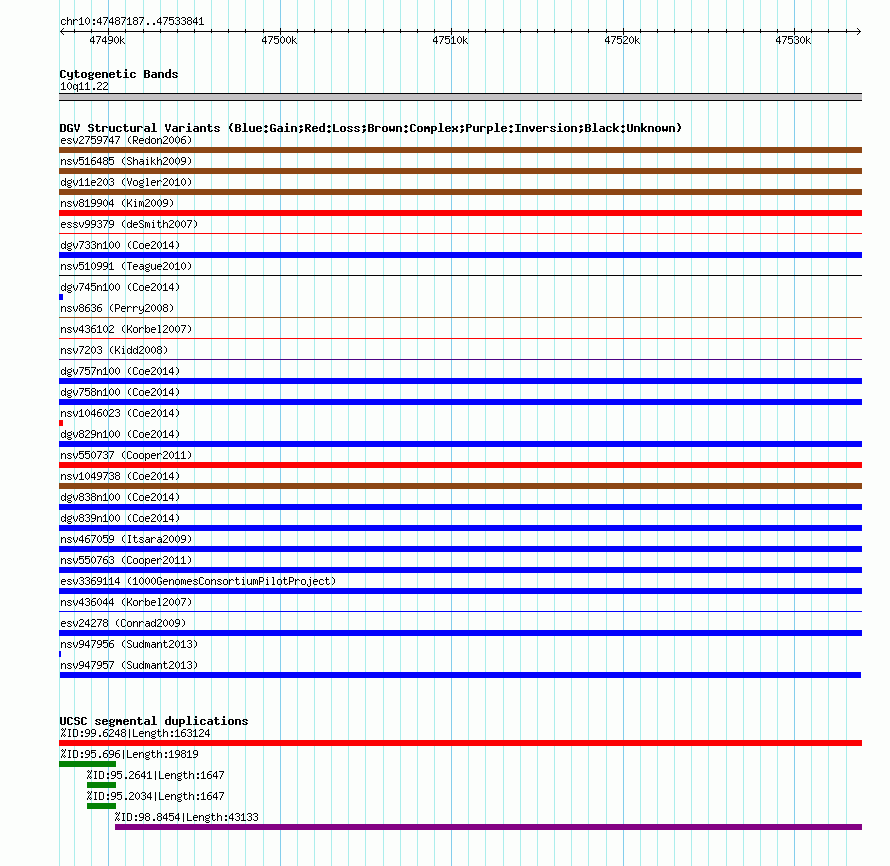Viewport: 890px width, 866px height.
Task: Click the small blue dgv745n100 feature block
Action: click(61, 297)
